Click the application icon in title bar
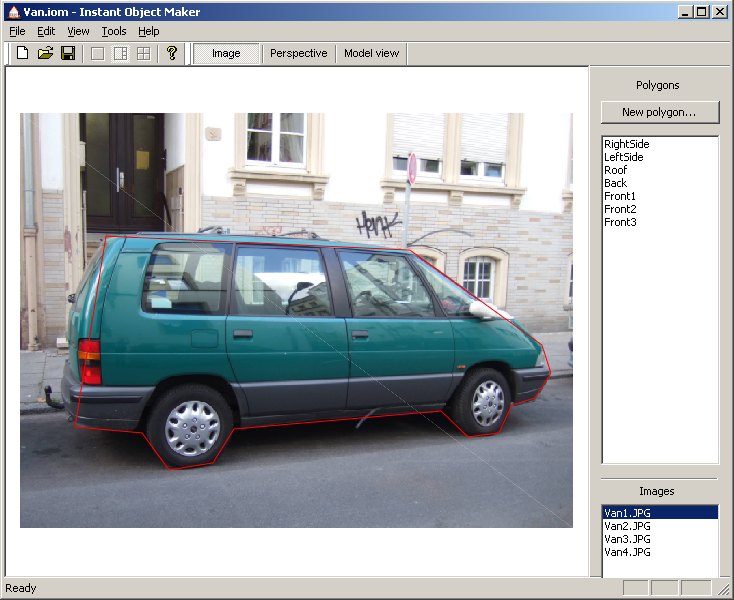This screenshot has width=734, height=600. 14,12
